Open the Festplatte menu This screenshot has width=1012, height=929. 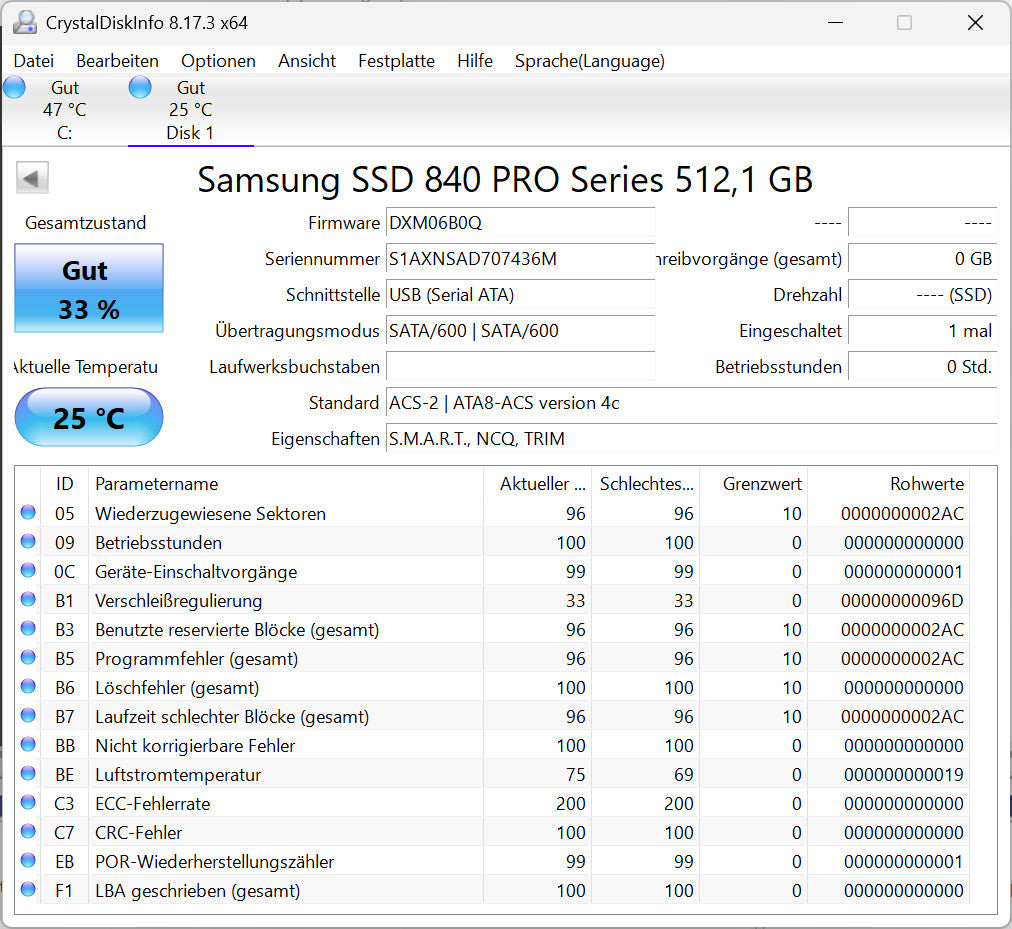pos(396,61)
